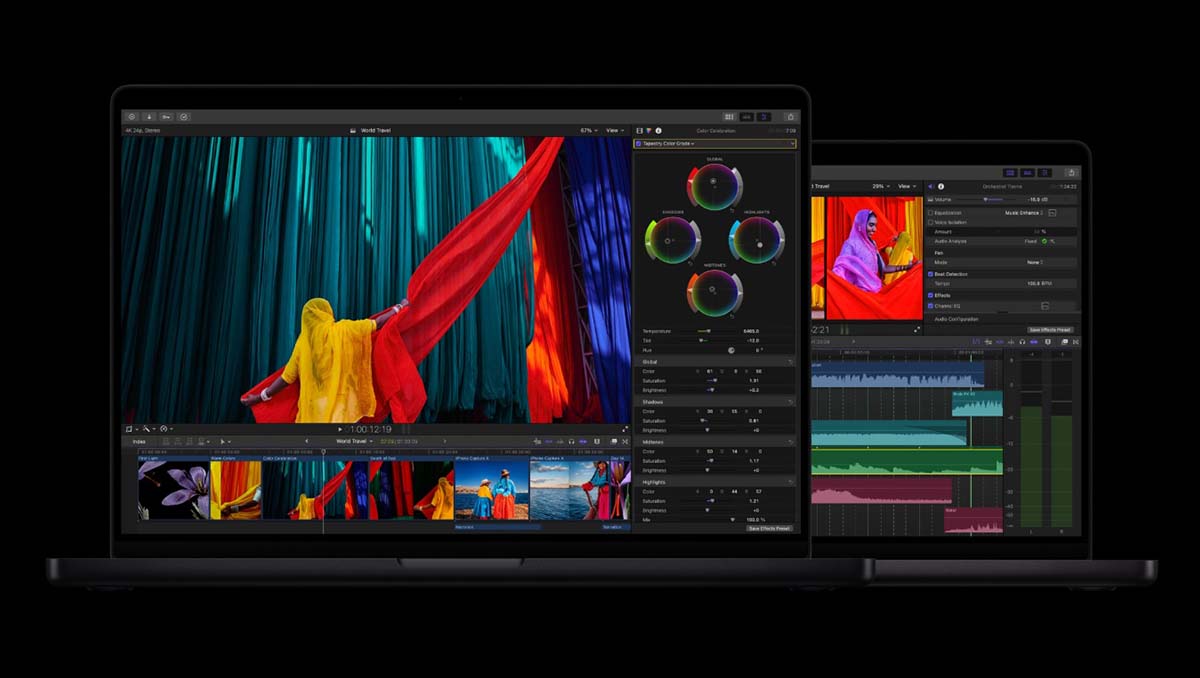This screenshot has width=1200, height=678.
Task: Click the first toolbar icon, front laptop
Action: coord(131,117)
